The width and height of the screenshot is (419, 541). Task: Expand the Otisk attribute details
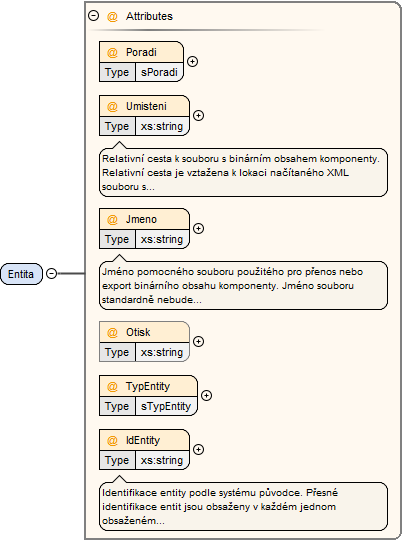[x=198, y=341]
